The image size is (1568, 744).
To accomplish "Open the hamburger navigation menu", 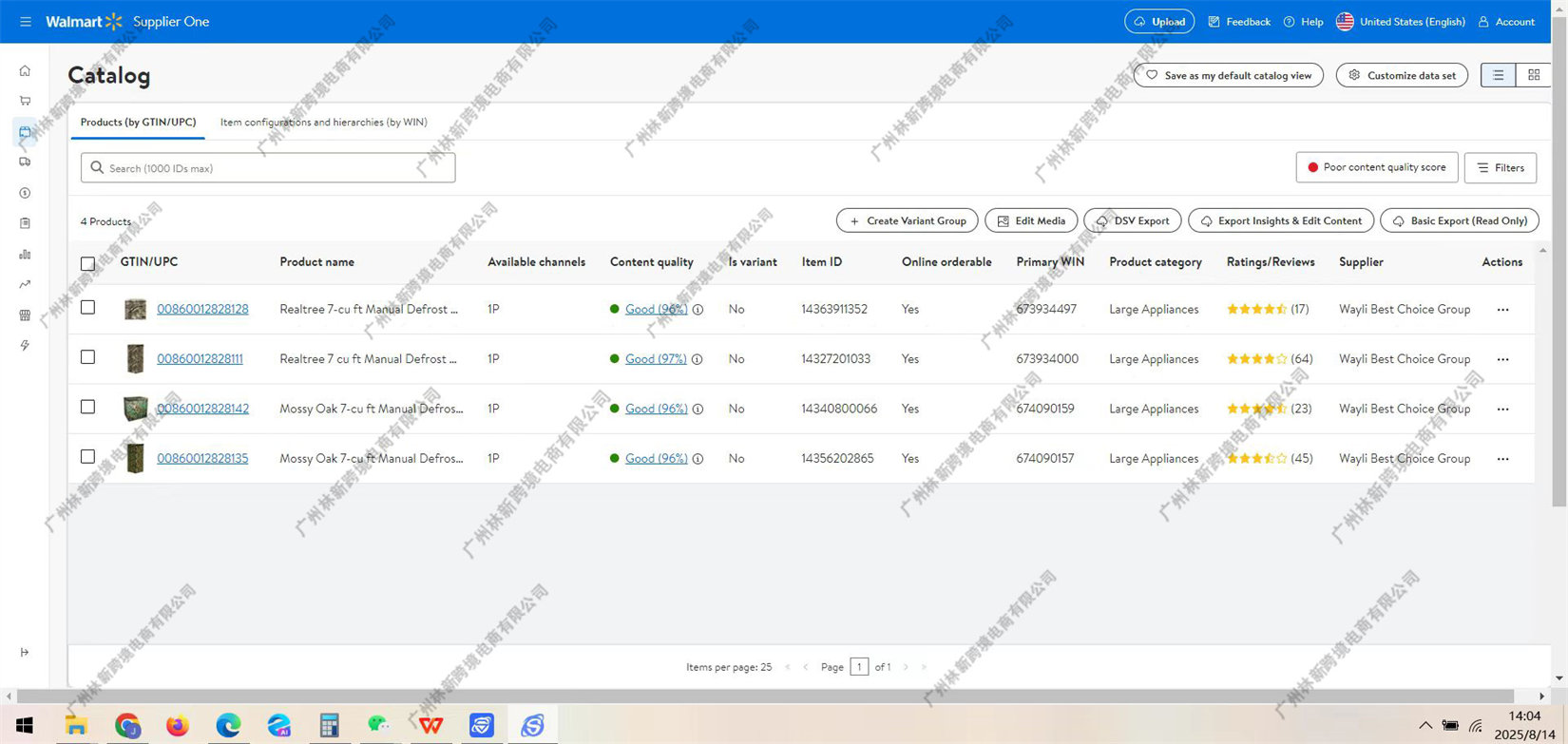I will [26, 22].
